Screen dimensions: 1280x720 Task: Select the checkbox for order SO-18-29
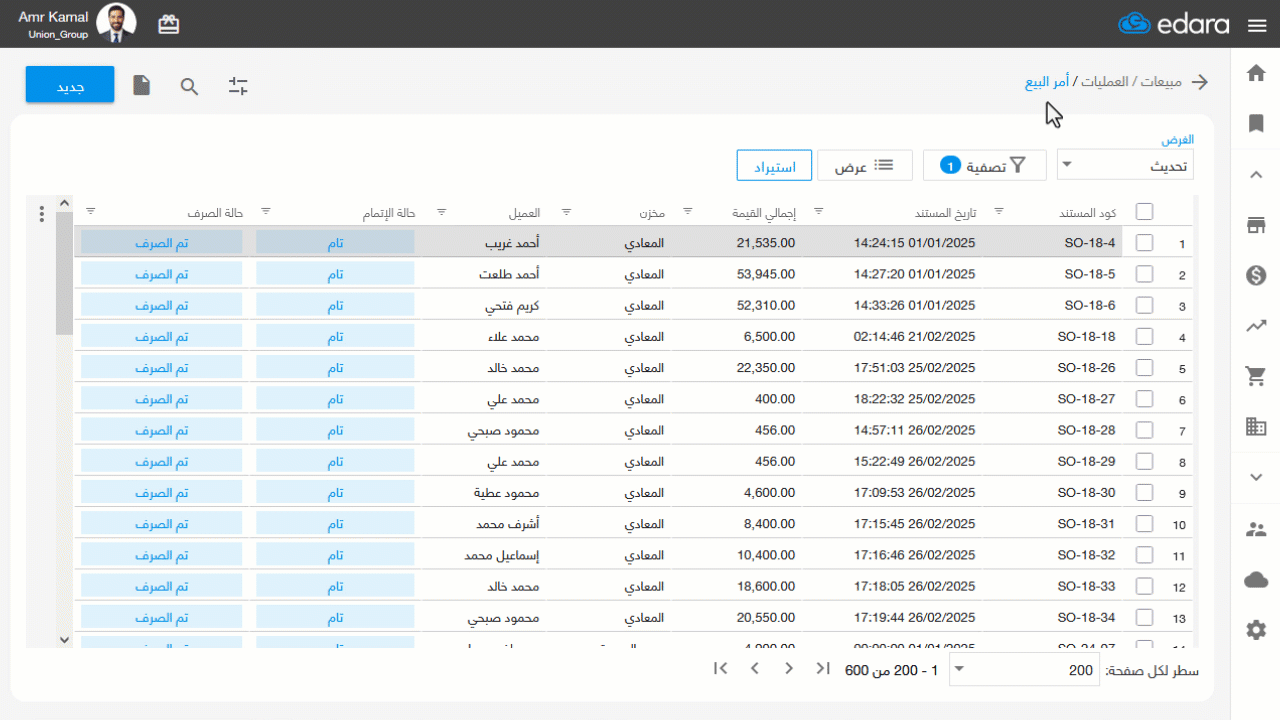click(x=1145, y=462)
